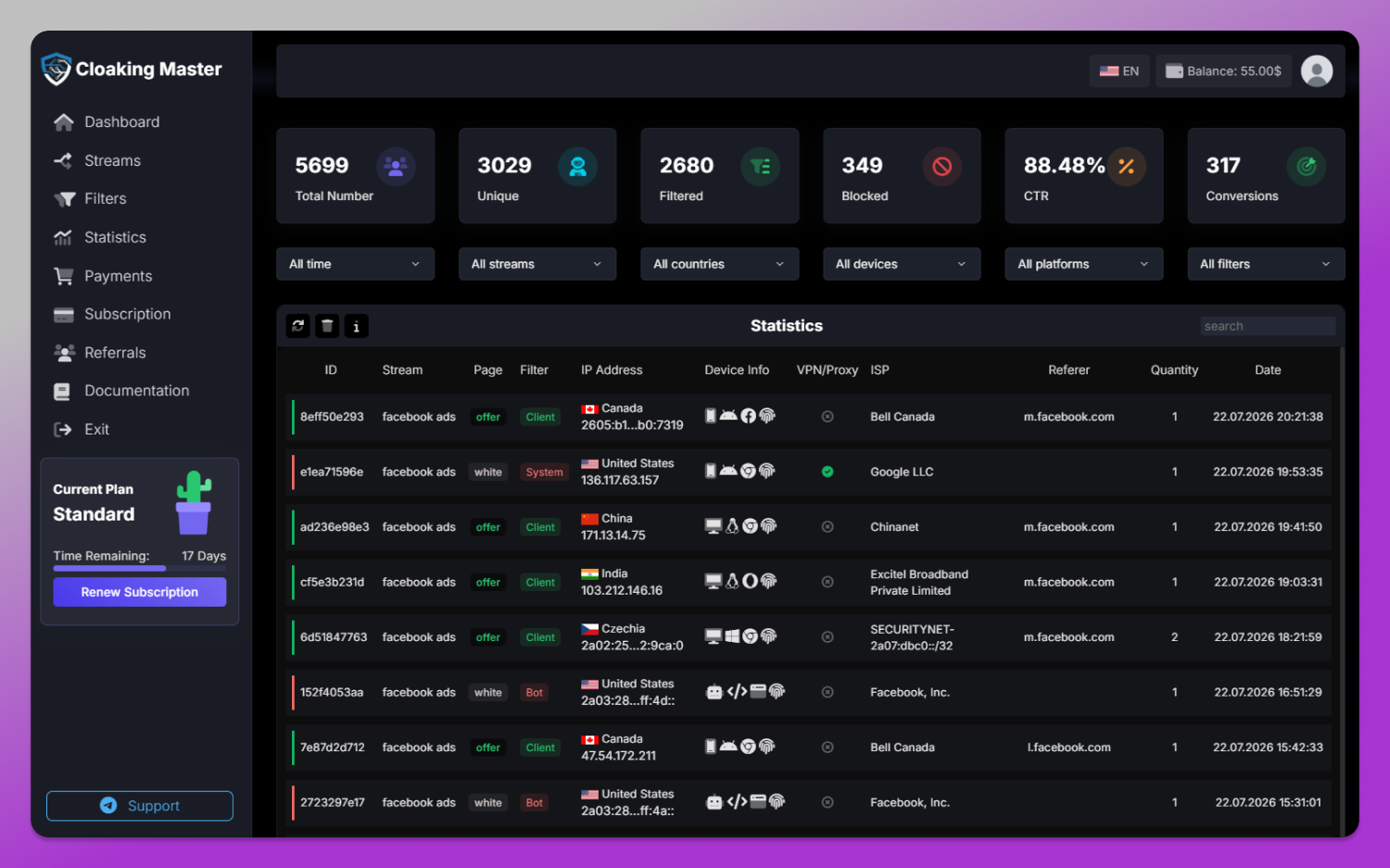This screenshot has height=868, width=1390.
Task: Click ID ad236e98e3 in the table
Action: pos(335,527)
